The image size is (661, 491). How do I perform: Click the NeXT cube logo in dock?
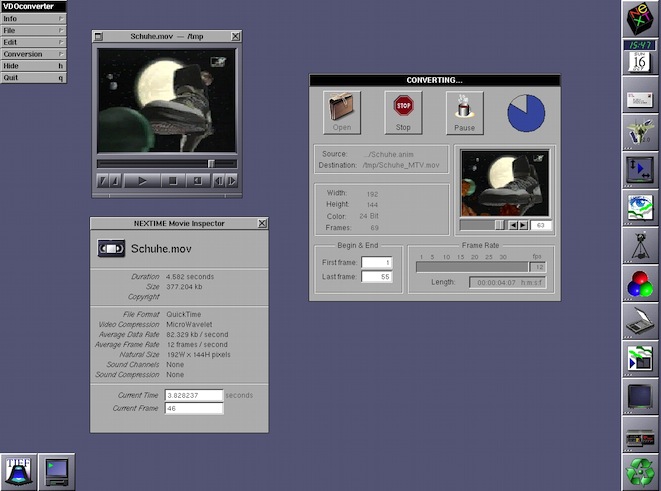640,19
